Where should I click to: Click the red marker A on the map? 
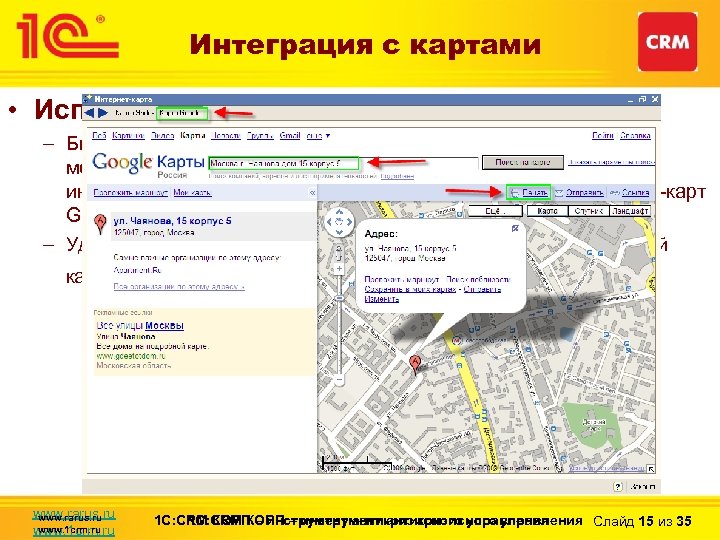point(415,366)
